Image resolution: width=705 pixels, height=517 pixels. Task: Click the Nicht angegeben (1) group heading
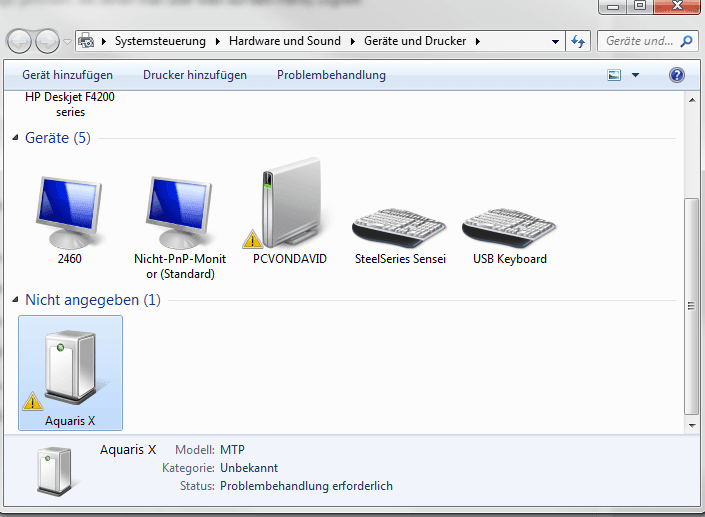pos(93,299)
